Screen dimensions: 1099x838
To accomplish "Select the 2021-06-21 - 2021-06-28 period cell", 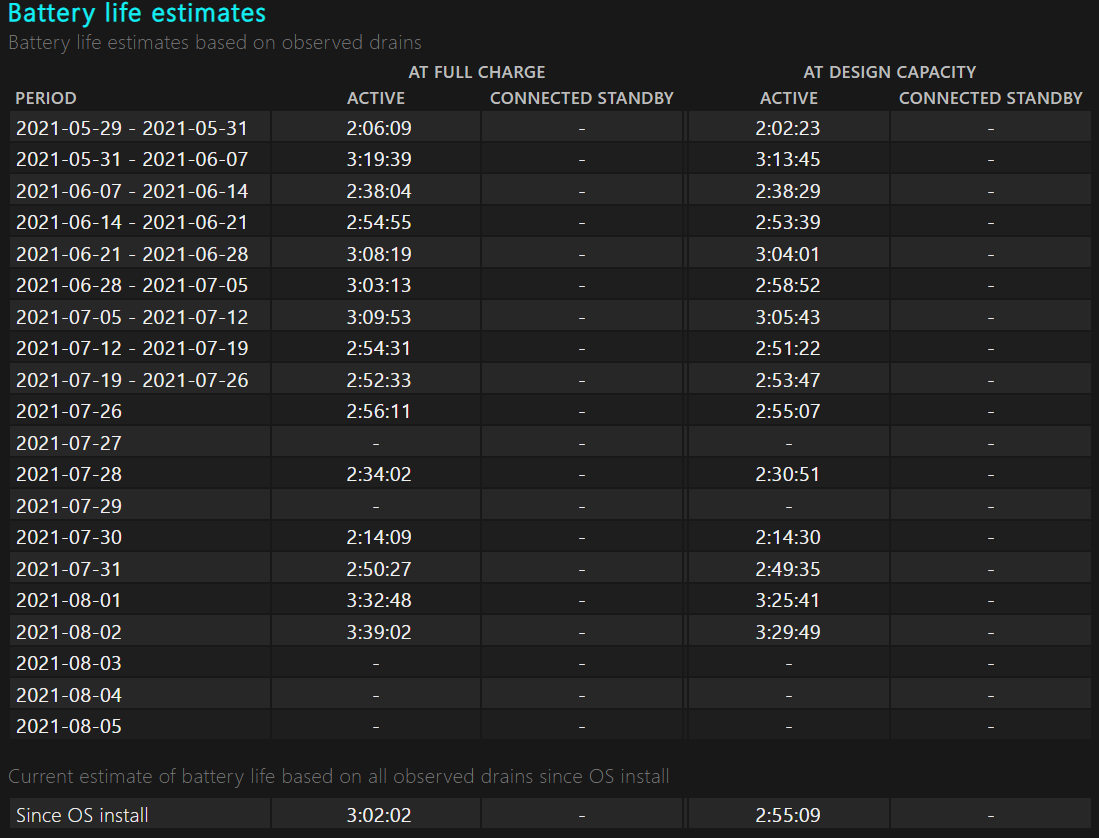I will 132,254.
